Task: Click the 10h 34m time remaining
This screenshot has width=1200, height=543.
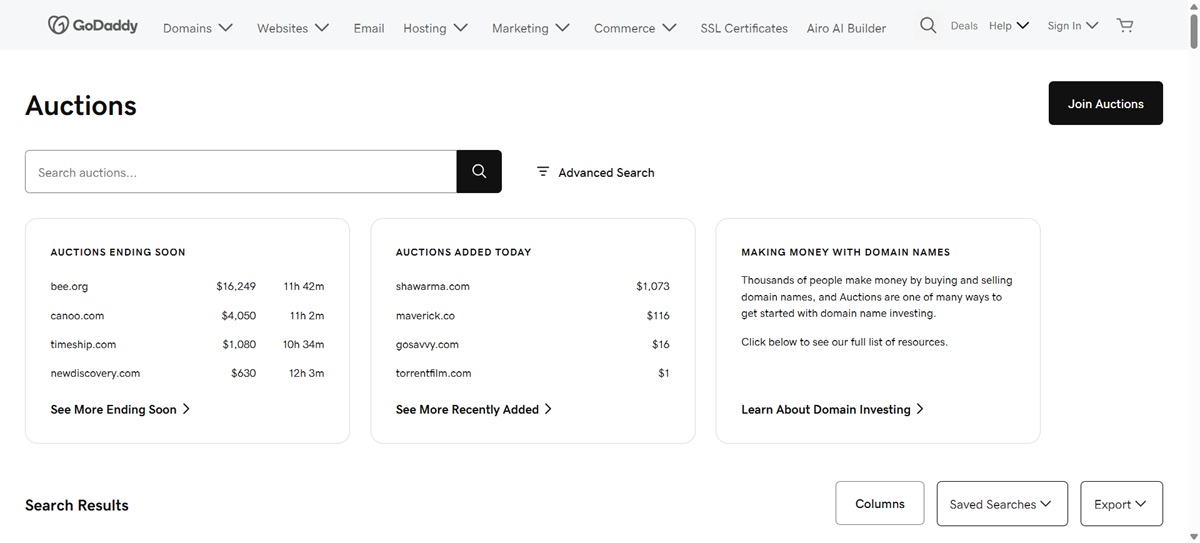Action: point(303,344)
